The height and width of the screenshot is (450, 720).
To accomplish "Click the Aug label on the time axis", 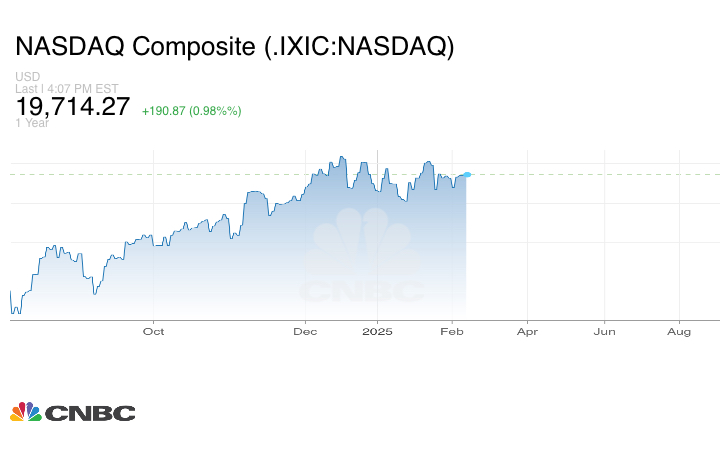I will 679,331.
